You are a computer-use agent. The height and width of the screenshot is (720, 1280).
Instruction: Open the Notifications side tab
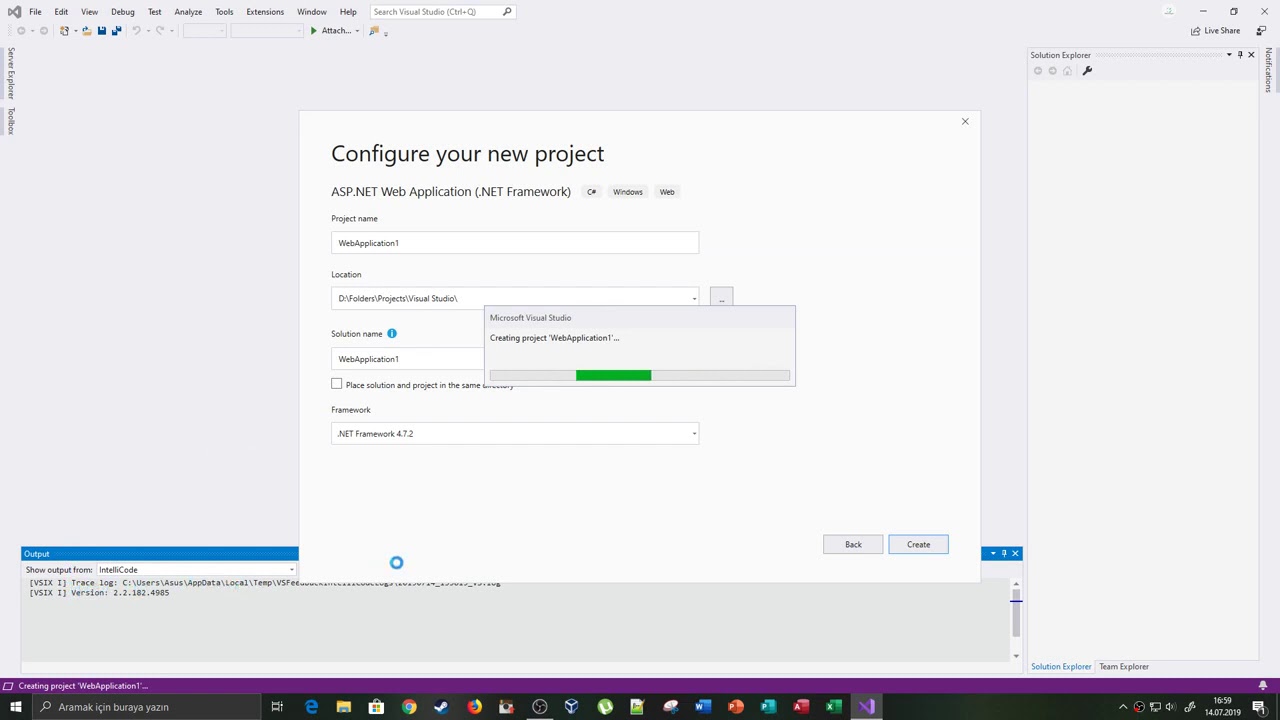(x=1269, y=69)
